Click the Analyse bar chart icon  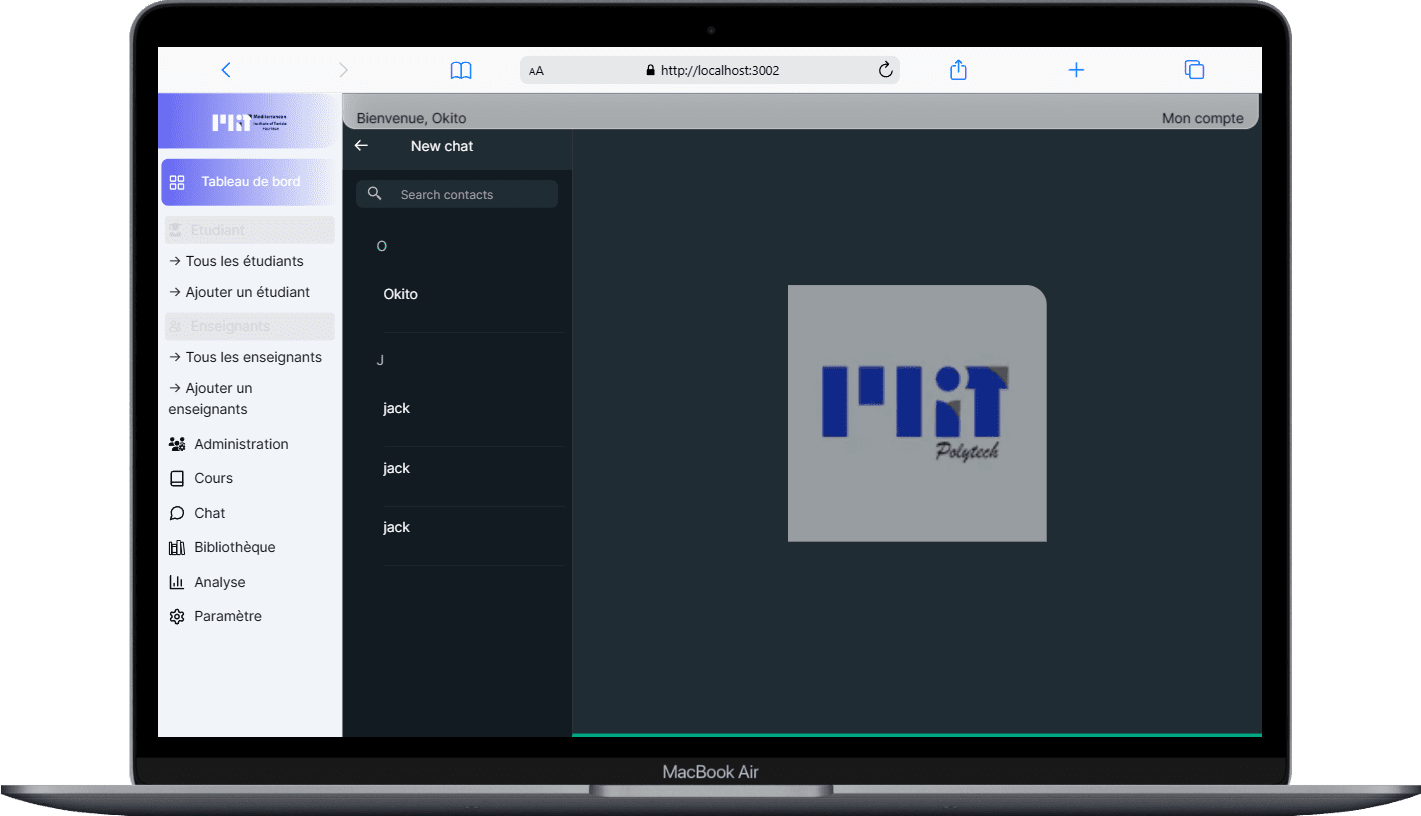[x=177, y=582]
